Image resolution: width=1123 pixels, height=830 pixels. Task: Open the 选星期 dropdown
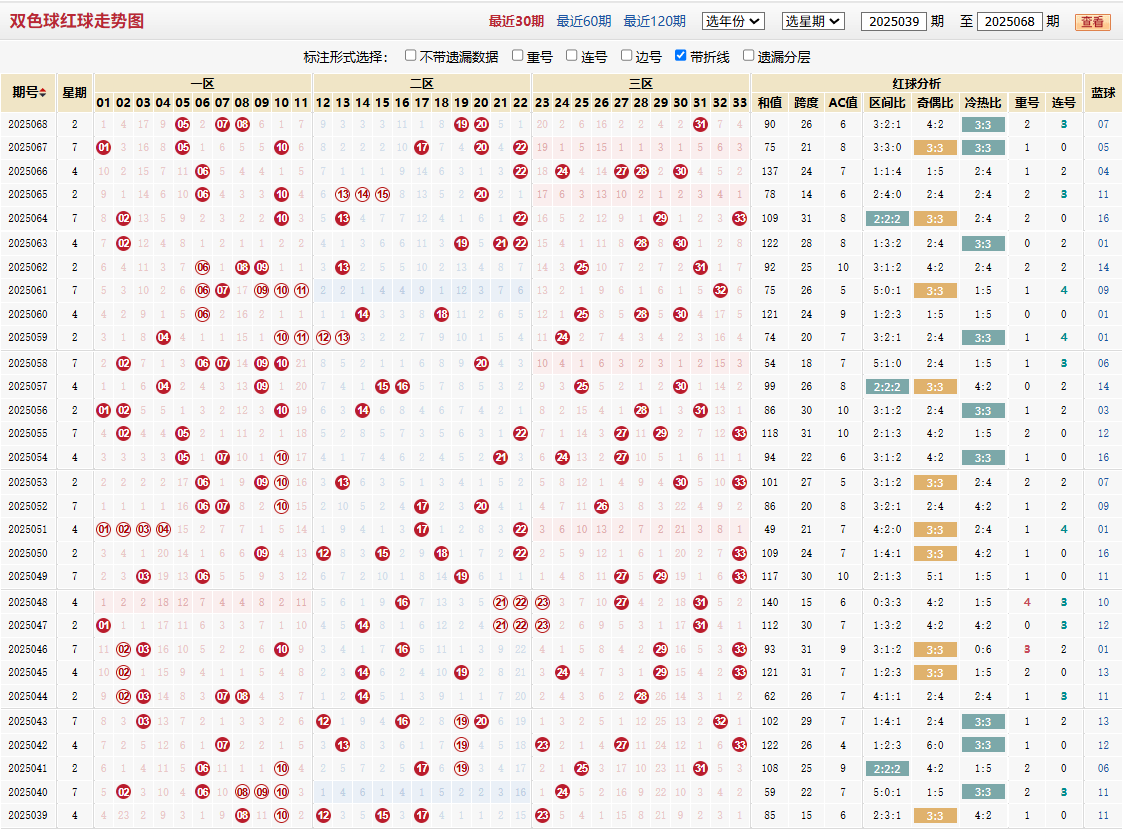tap(813, 21)
